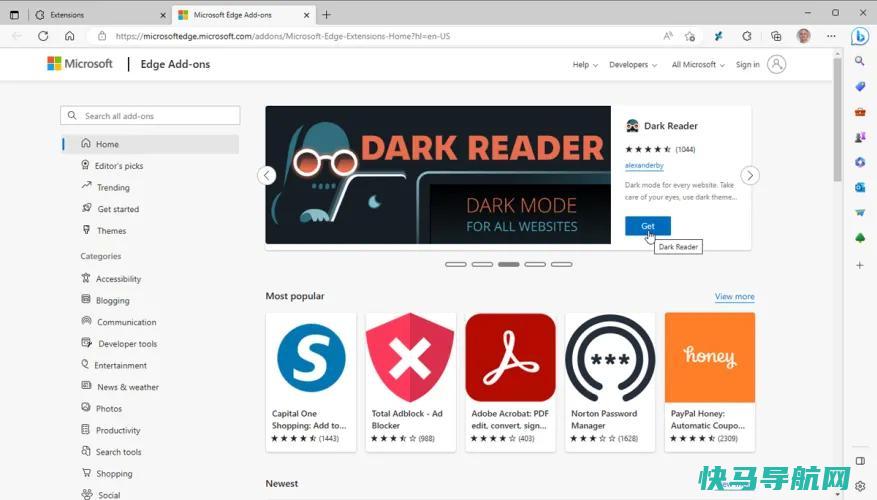Click the read aloud icon in address bar
The width and height of the screenshot is (877, 500).
click(668, 36)
